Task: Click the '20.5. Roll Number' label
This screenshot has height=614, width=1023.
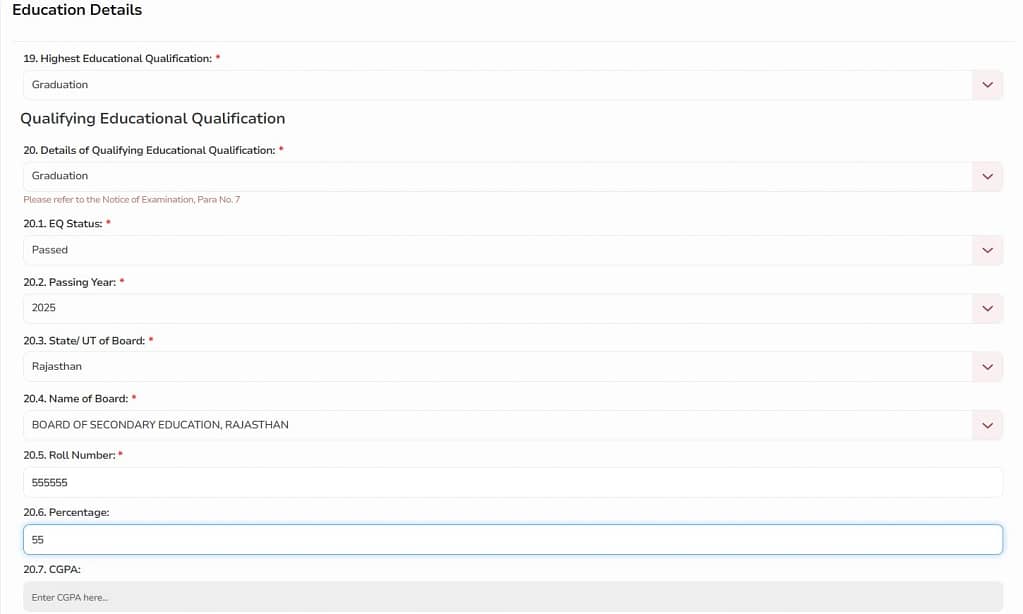Action: 72,455
